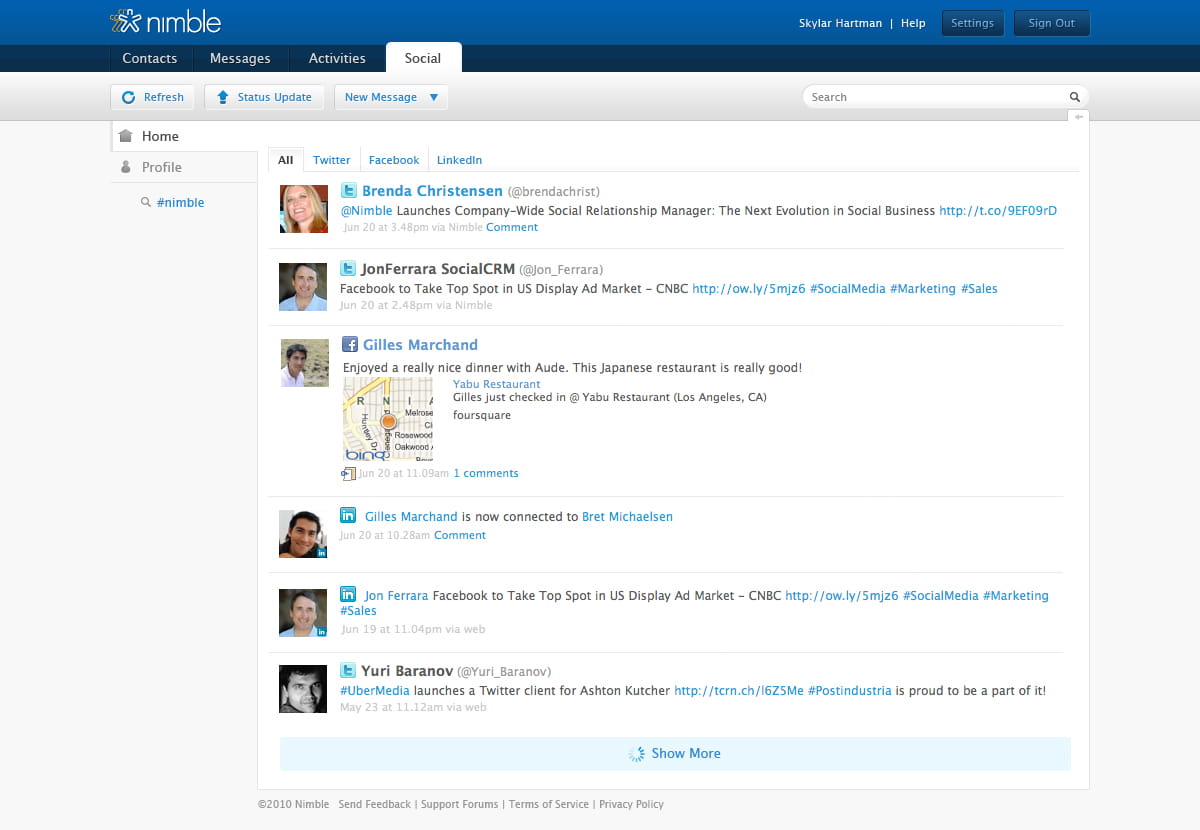Click the Status Update button
The image size is (1200, 830).
(264, 97)
